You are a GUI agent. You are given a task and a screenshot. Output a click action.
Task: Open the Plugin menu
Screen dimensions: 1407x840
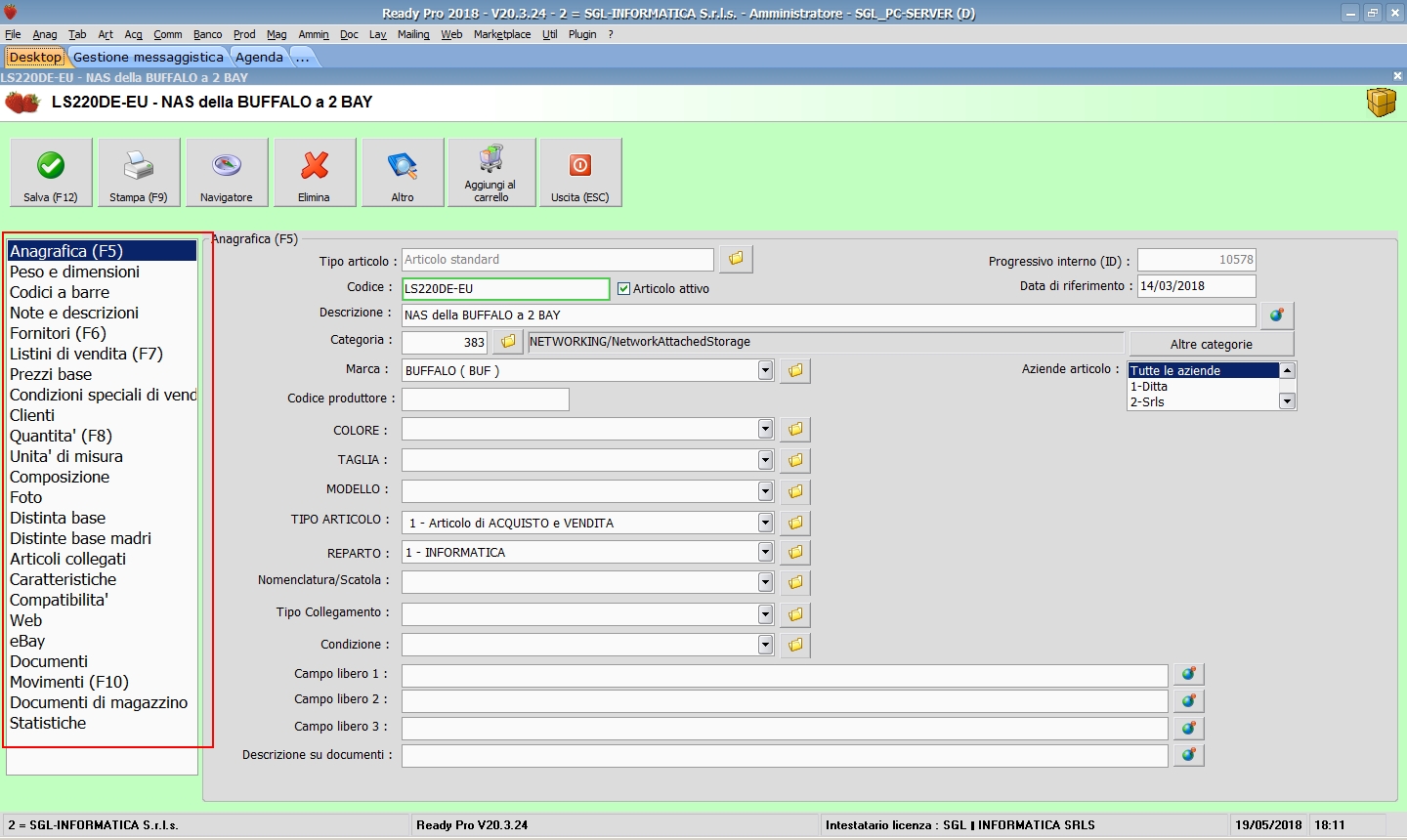click(x=582, y=34)
